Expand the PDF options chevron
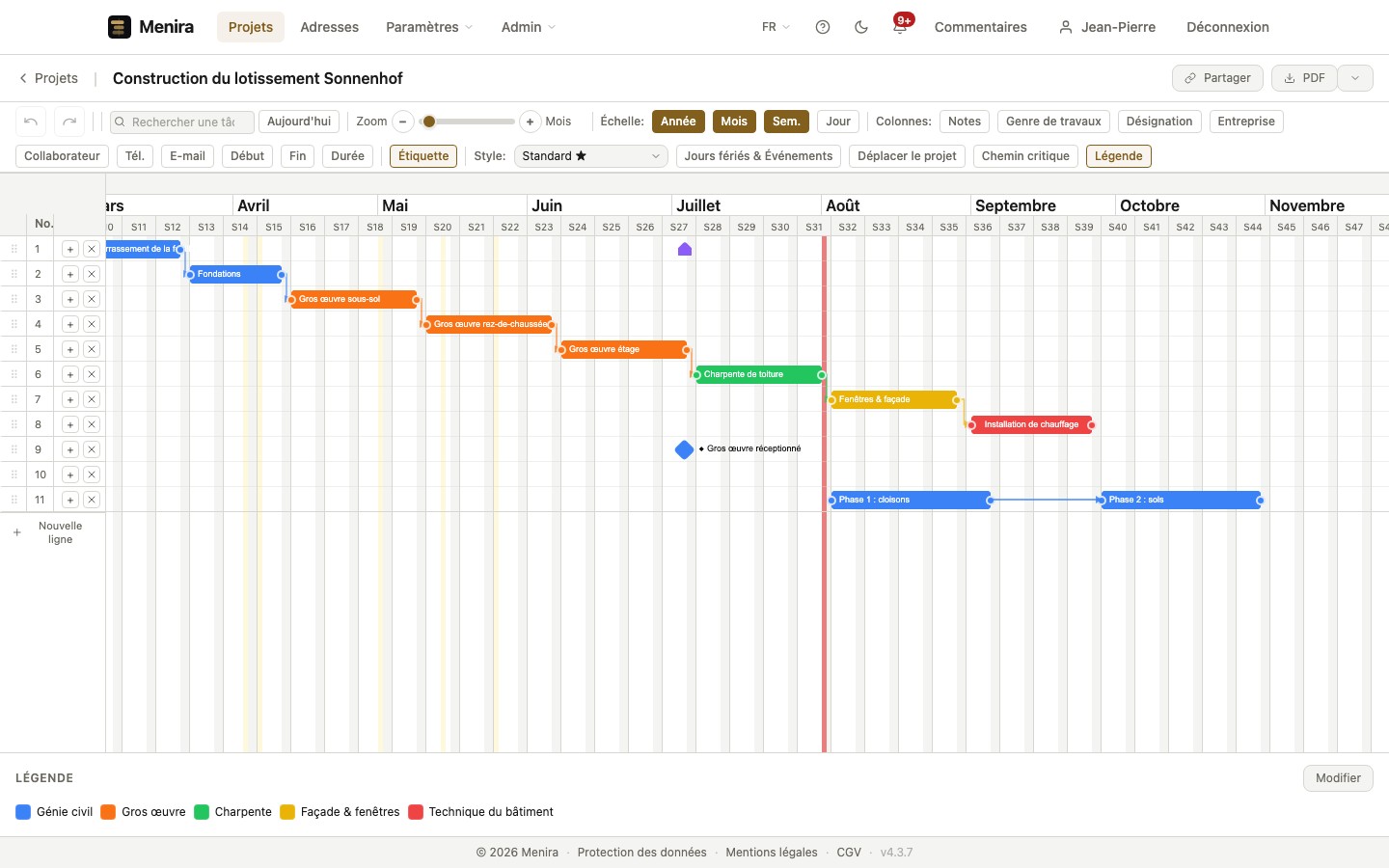Image resolution: width=1389 pixels, height=868 pixels. [1355, 78]
